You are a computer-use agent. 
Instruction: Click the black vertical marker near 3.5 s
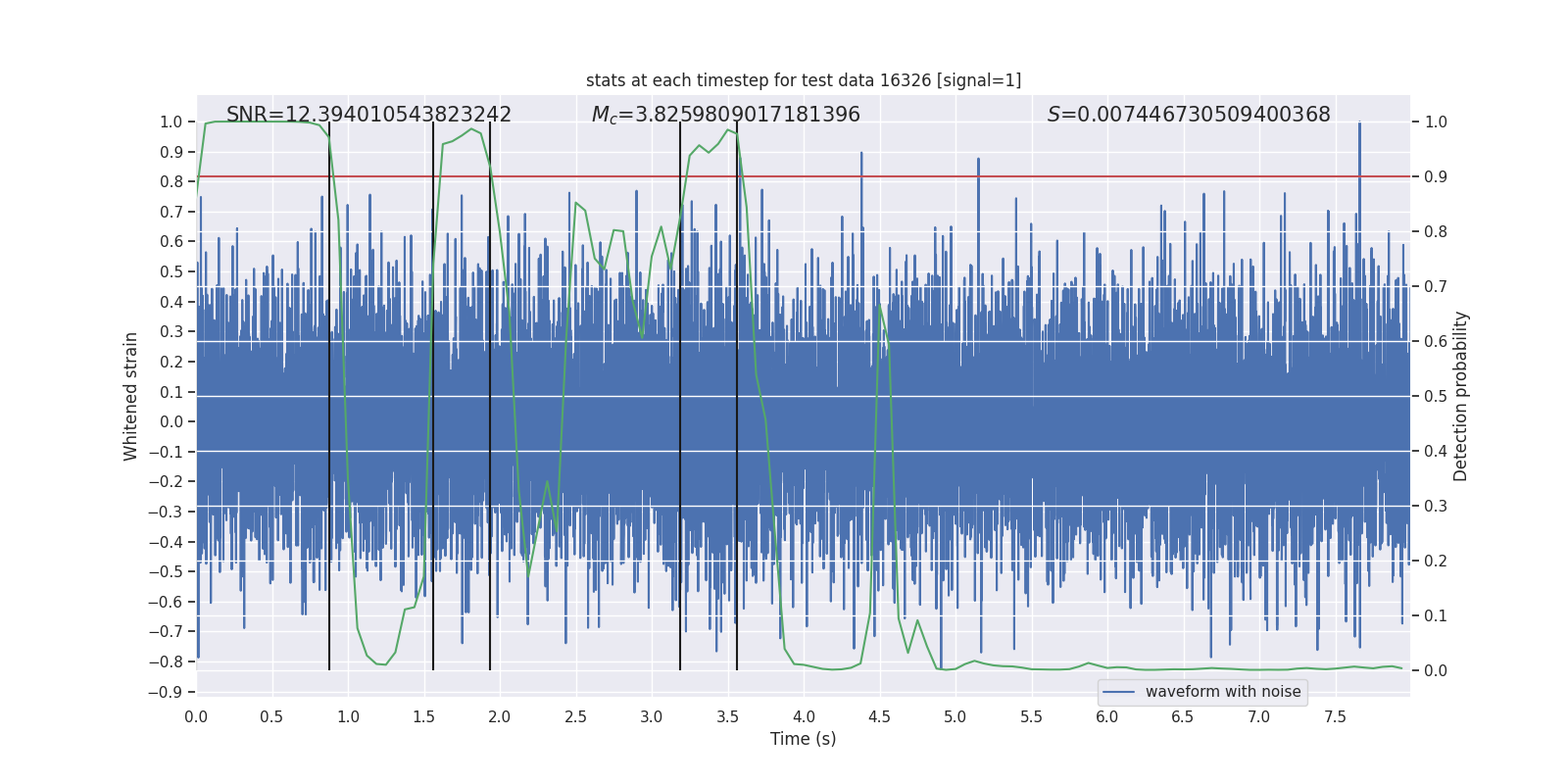[737, 396]
